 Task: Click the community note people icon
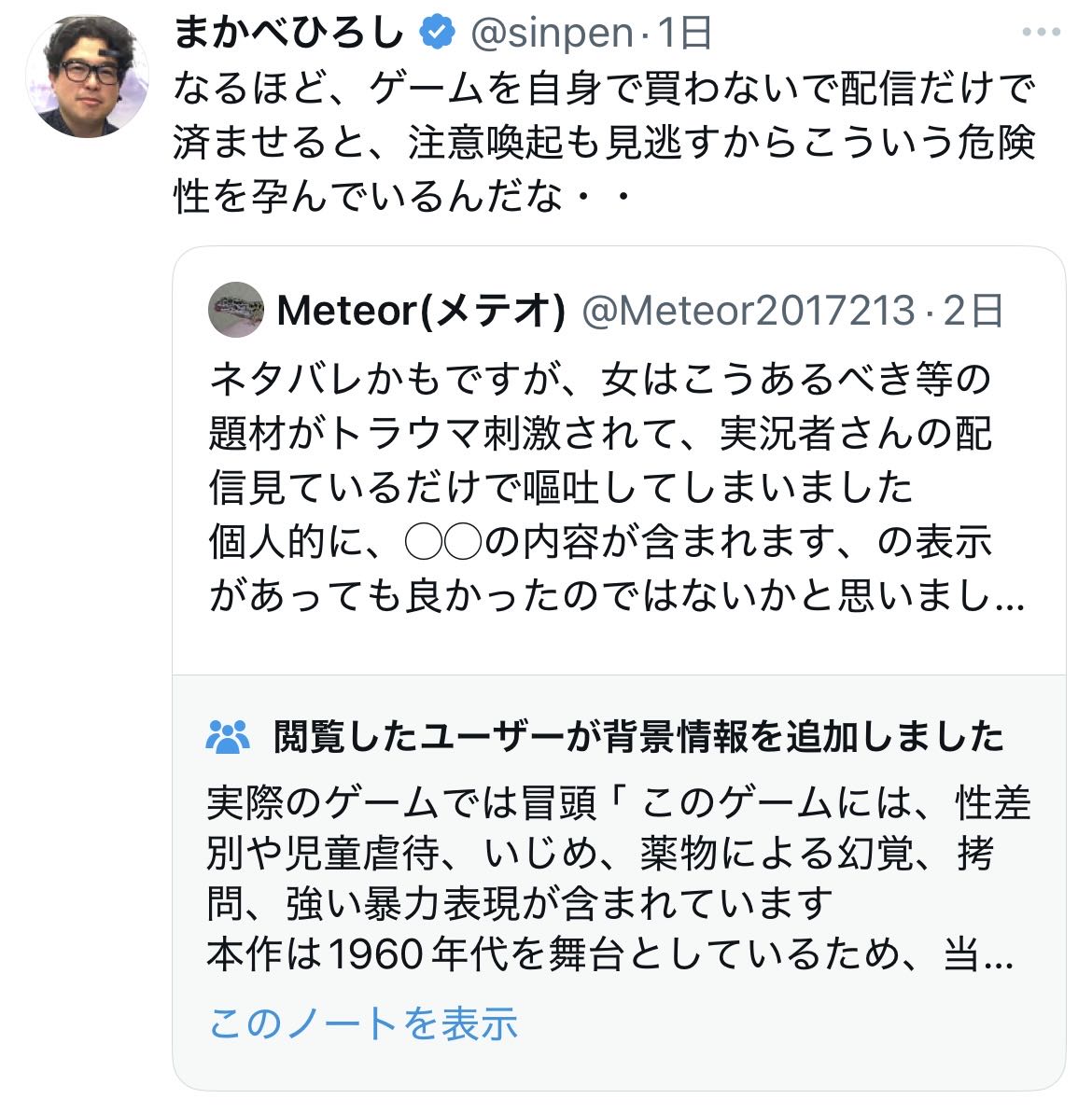point(229,738)
